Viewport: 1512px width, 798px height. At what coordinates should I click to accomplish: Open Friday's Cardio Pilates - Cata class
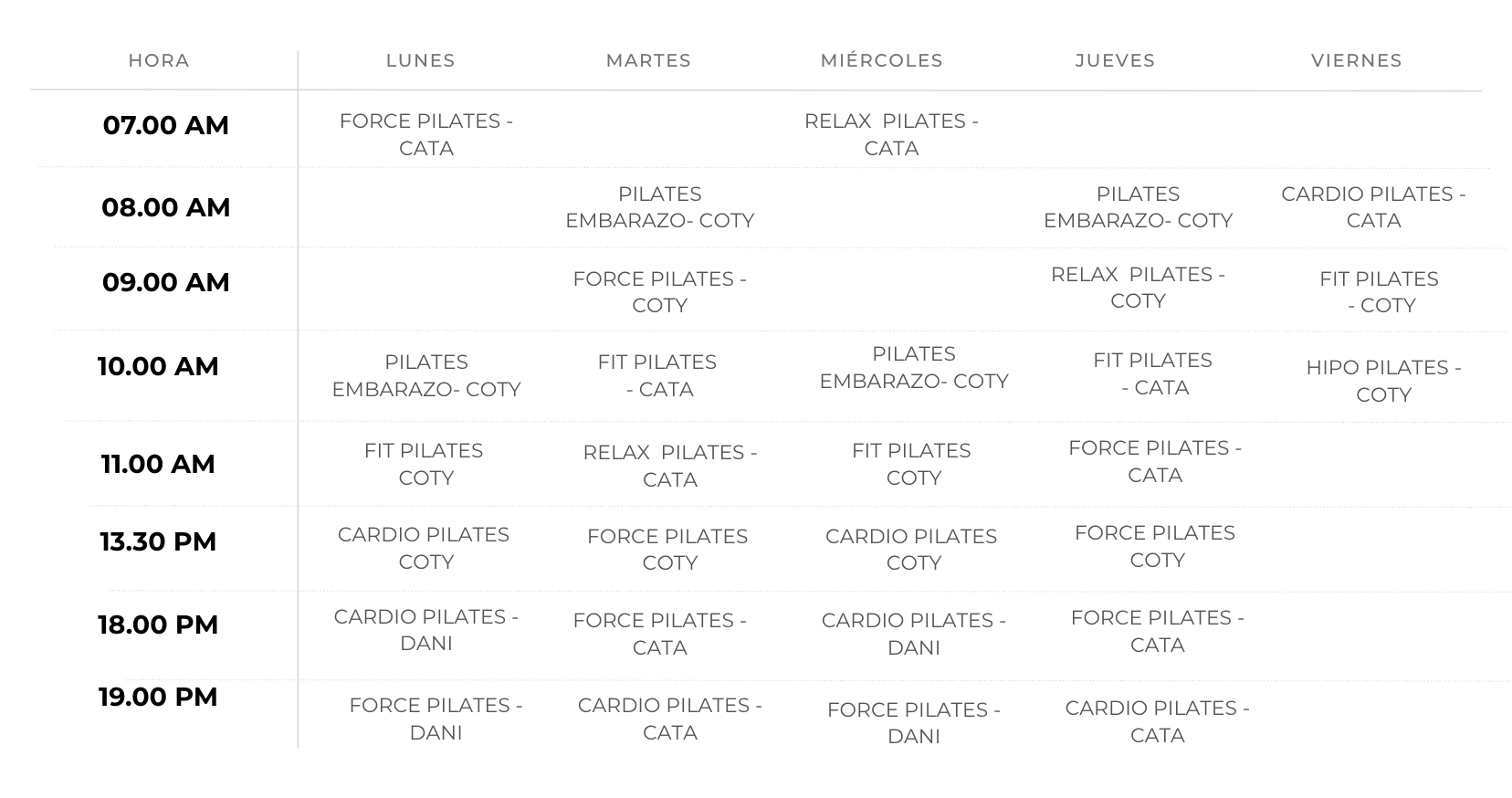1373,207
